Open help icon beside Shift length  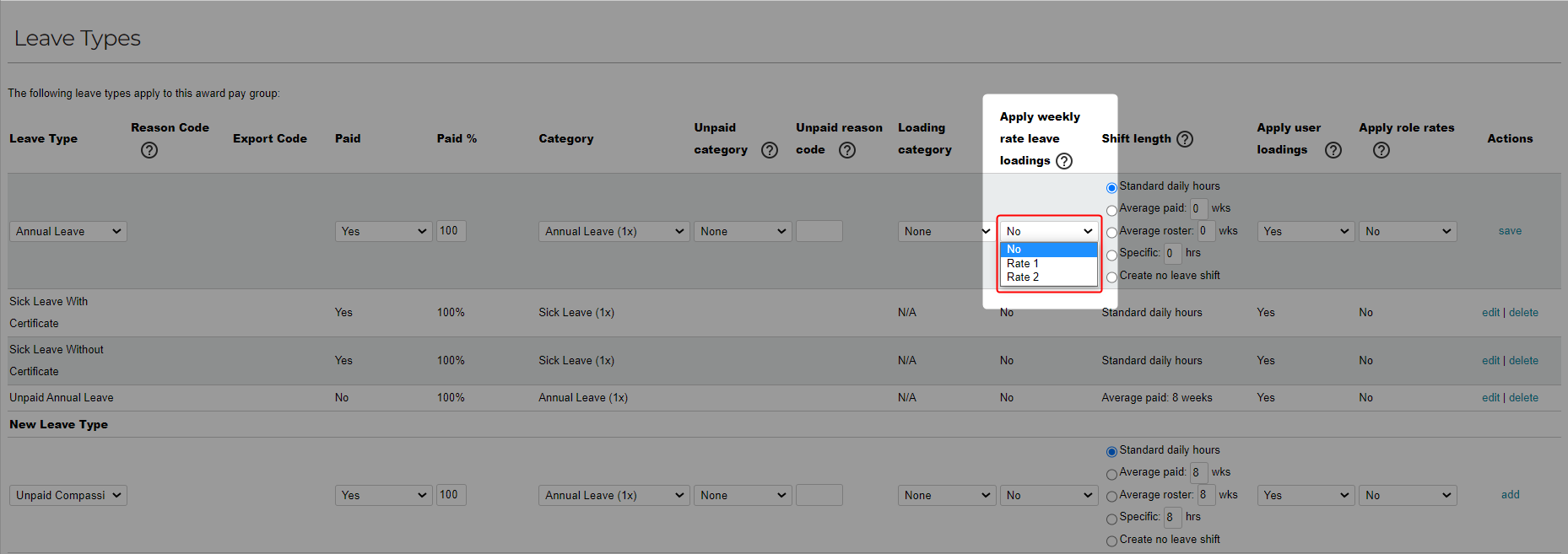(x=1185, y=139)
